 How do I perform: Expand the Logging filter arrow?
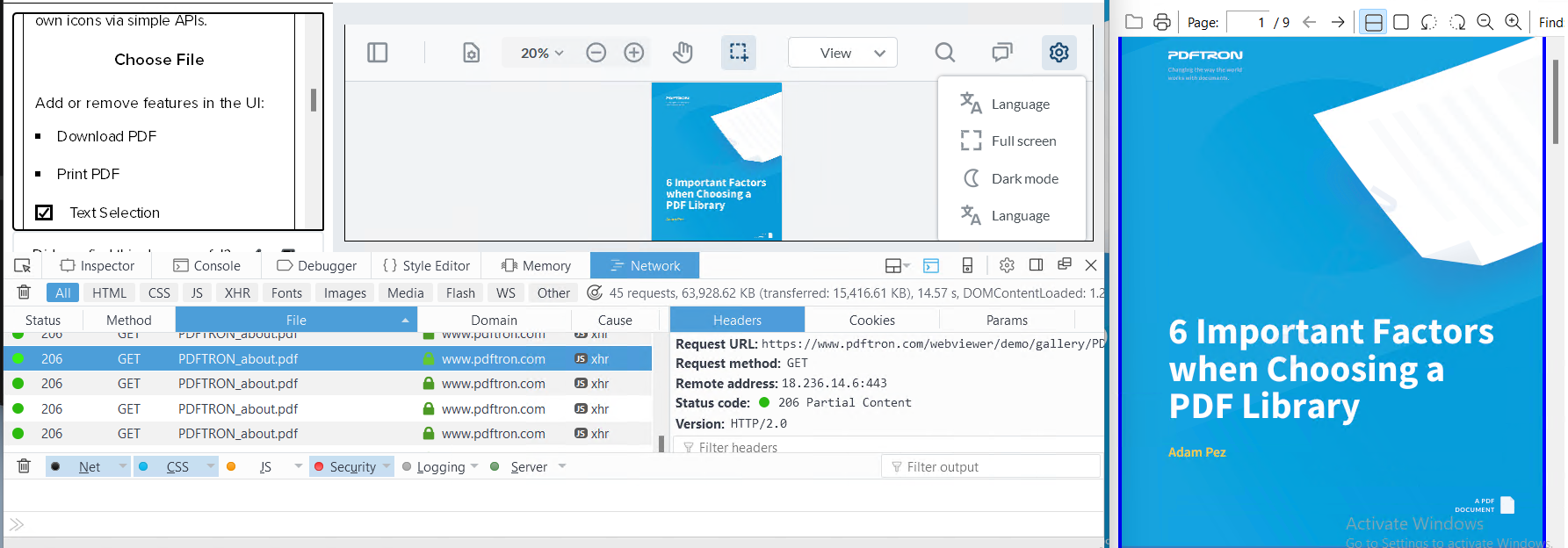coord(474,466)
